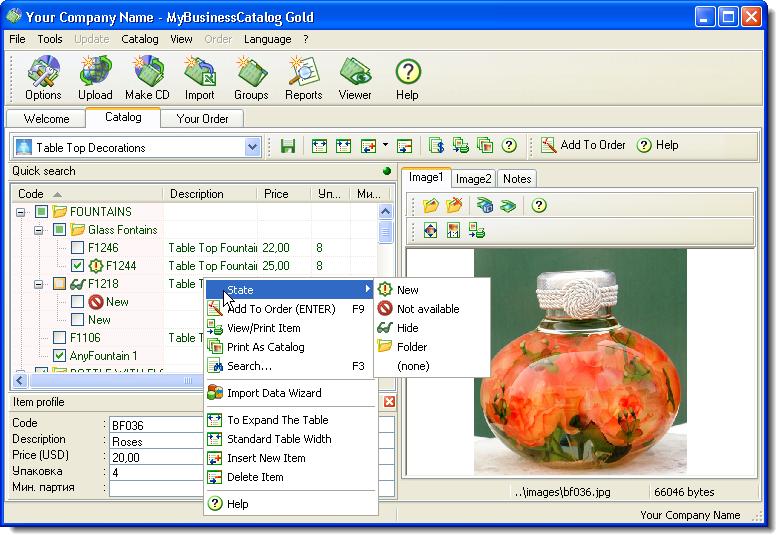Toggle the FOUNTAINS folder checkbox
This screenshot has width=776, height=535.
point(42,212)
